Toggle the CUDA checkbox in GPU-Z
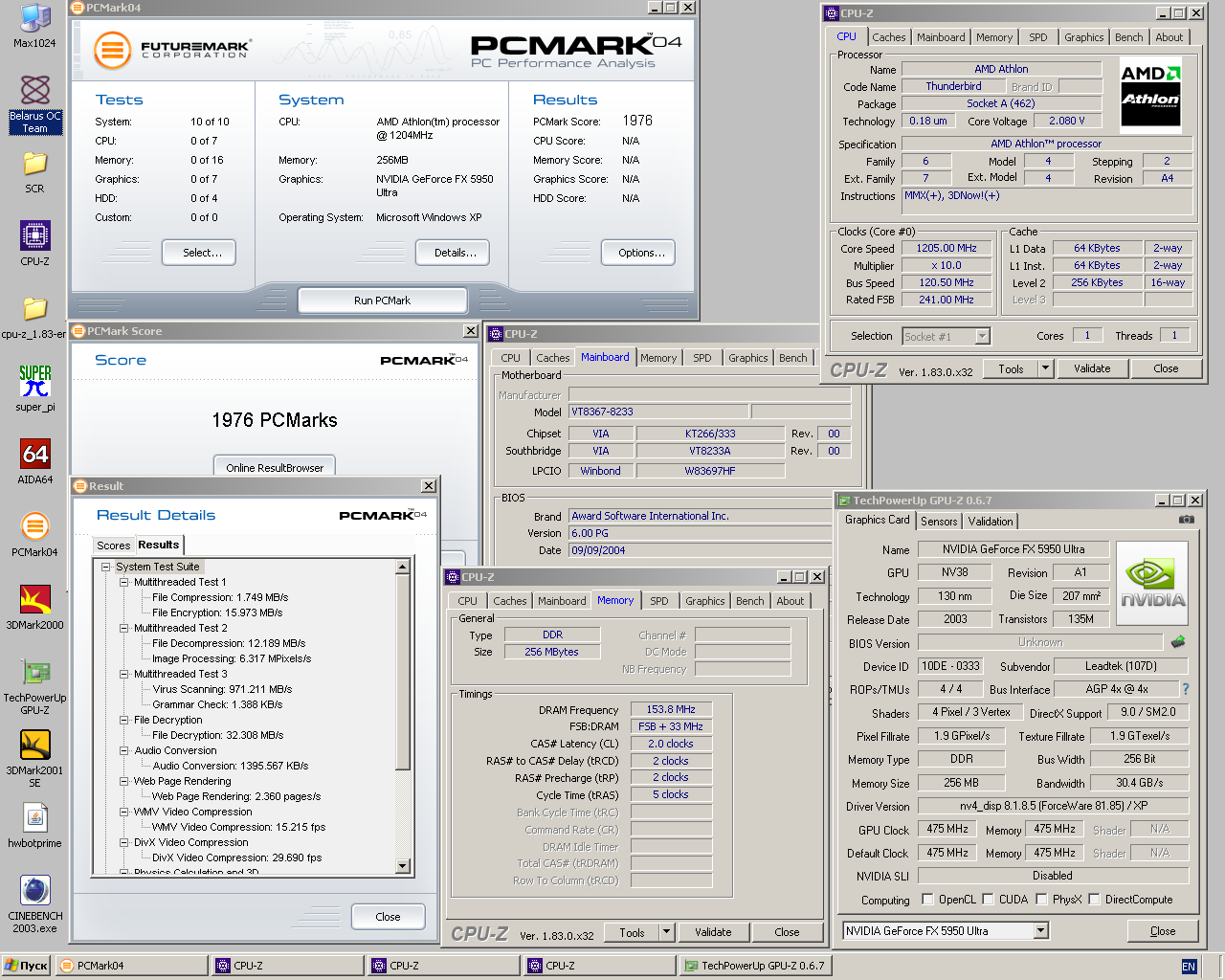This screenshot has height=980, width=1225. [x=988, y=900]
